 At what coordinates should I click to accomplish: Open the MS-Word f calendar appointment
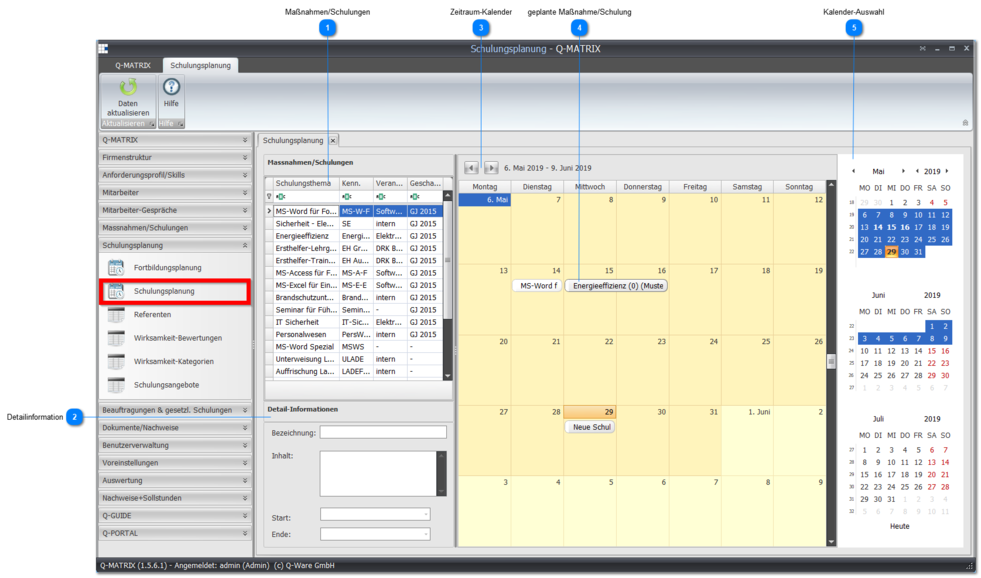[x=536, y=286]
